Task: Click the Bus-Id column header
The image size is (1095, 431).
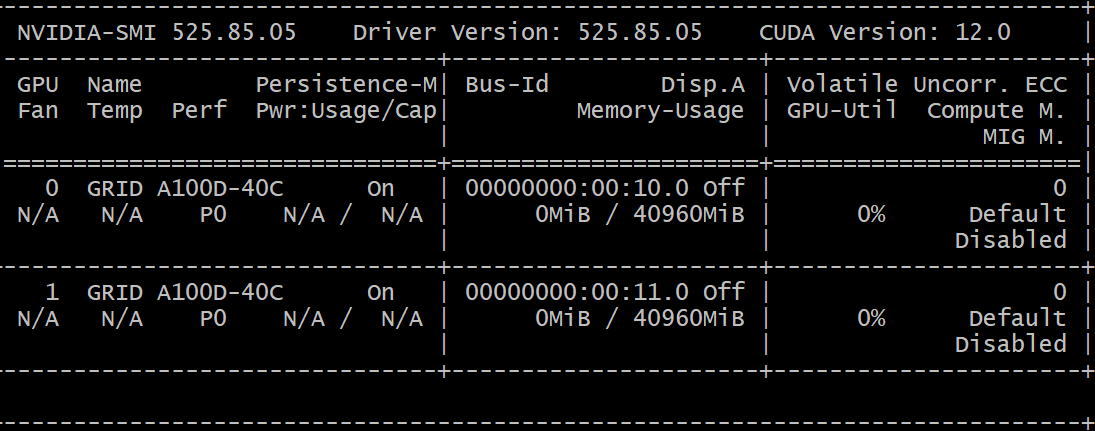Action: pos(507,85)
